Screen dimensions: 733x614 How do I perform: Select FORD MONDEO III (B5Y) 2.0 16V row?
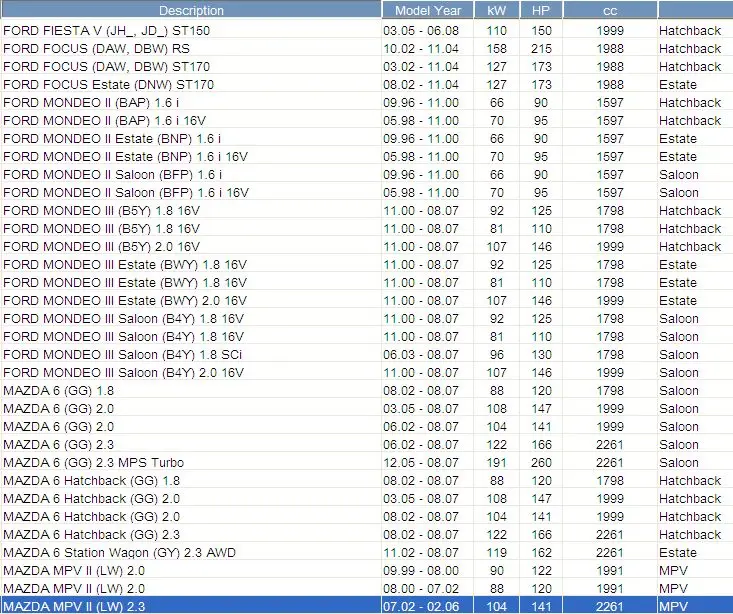point(366,247)
